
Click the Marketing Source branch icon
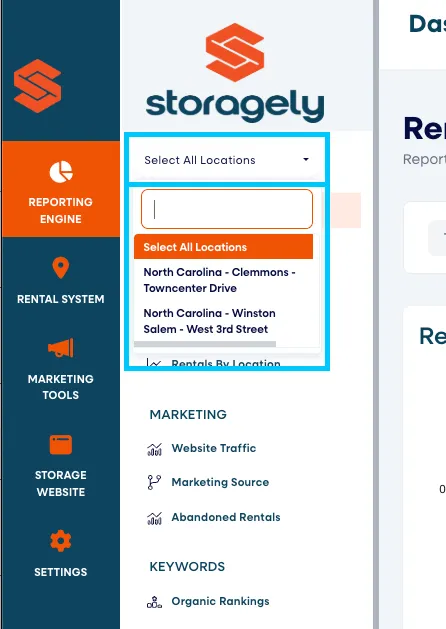(x=154, y=482)
